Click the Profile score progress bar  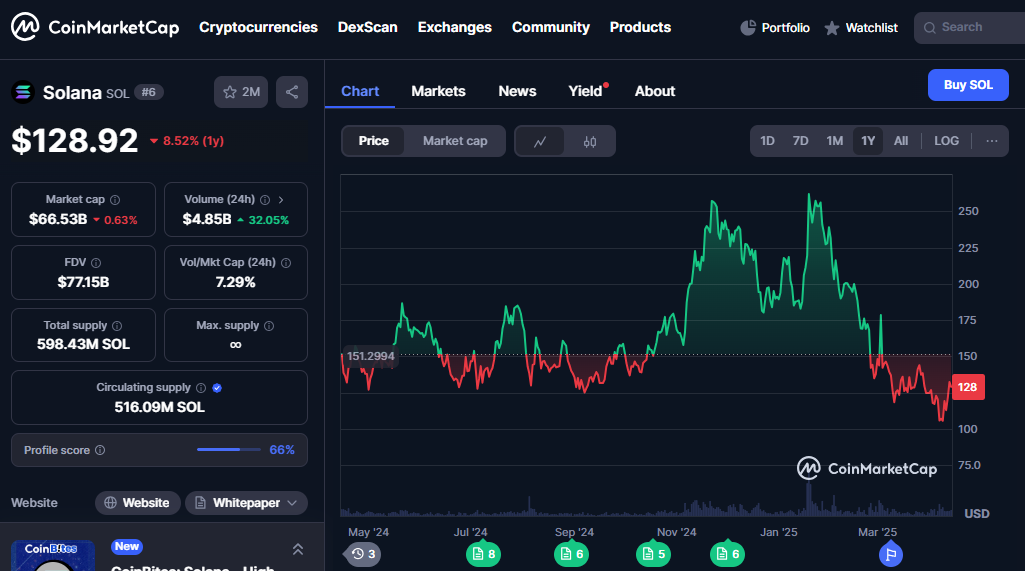click(229, 450)
